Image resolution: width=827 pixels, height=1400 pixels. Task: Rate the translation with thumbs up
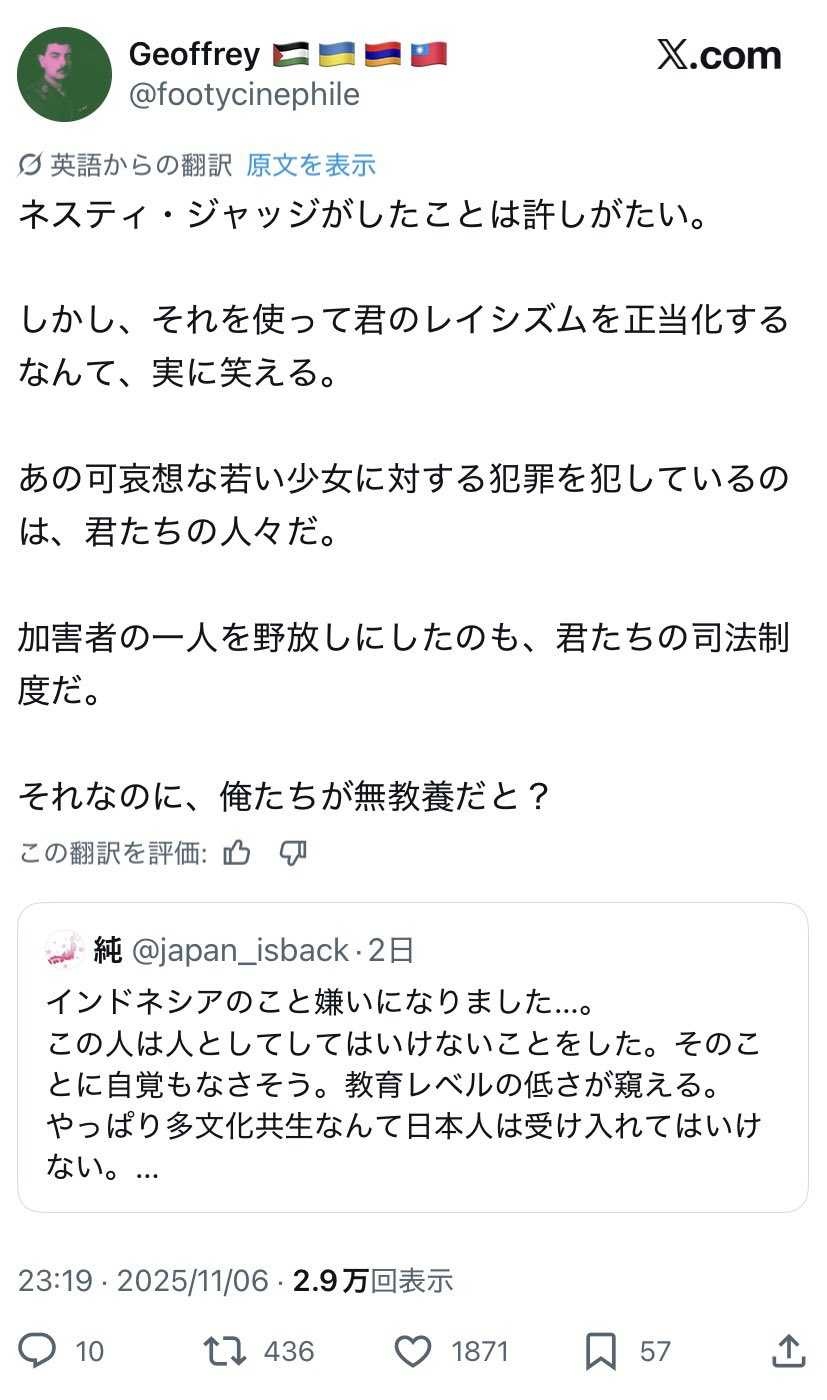point(237,853)
